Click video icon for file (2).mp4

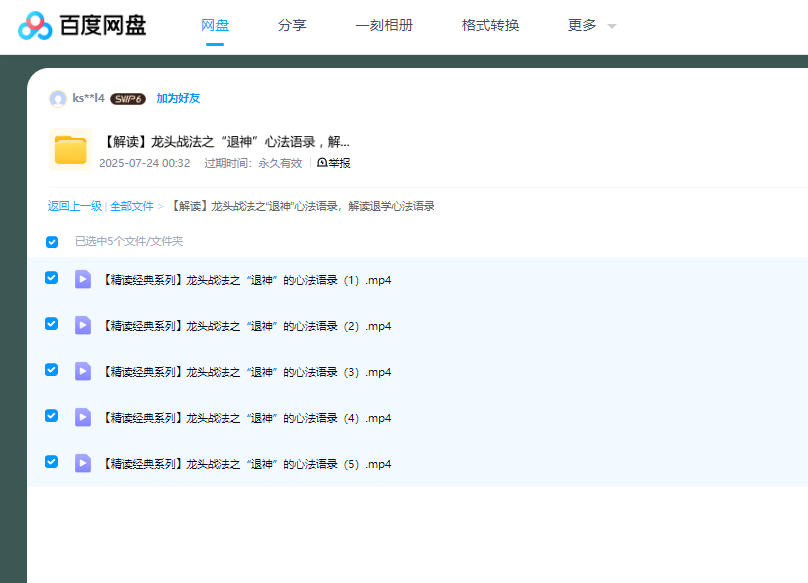[x=83, y=325]
